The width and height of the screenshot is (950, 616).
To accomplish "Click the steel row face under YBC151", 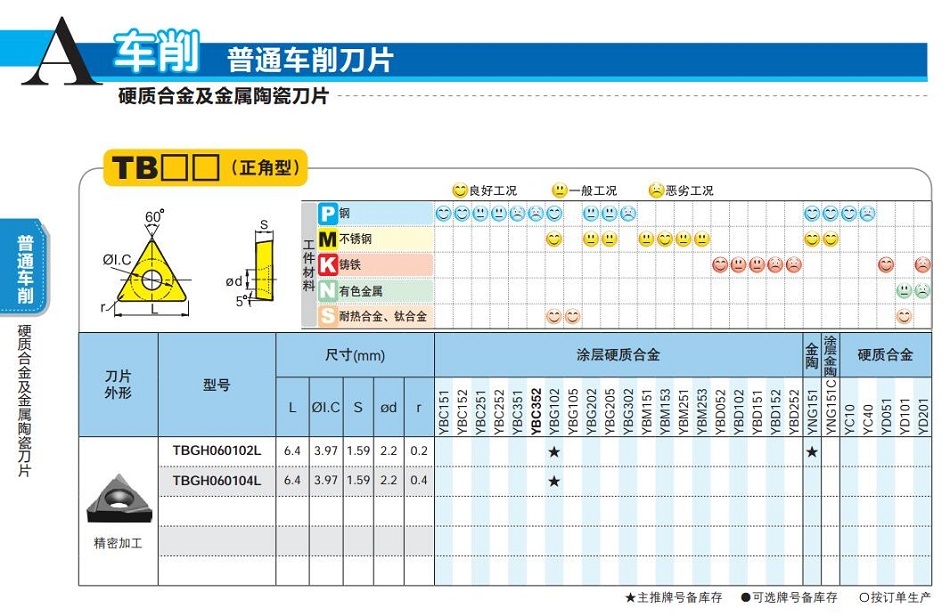I will (443, 213).
